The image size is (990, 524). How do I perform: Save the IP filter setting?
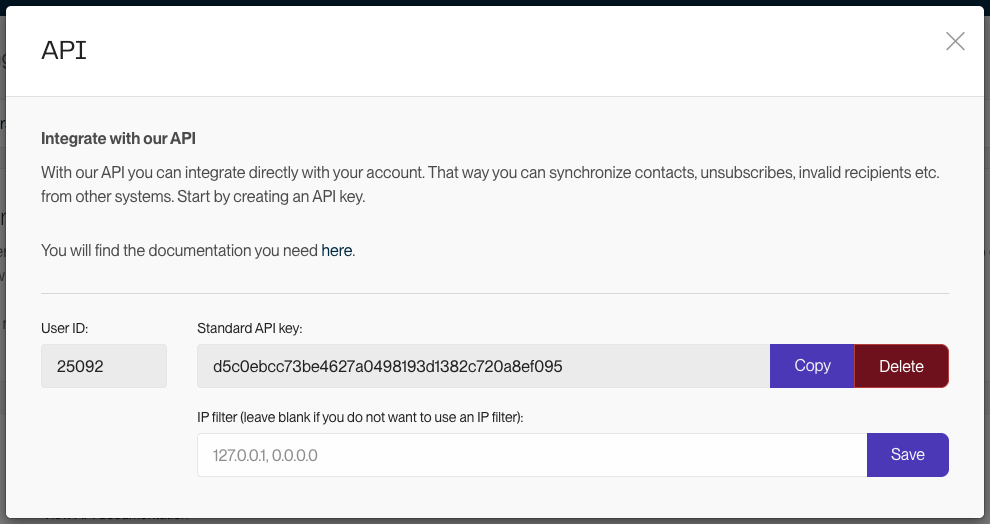coord(908,455)
